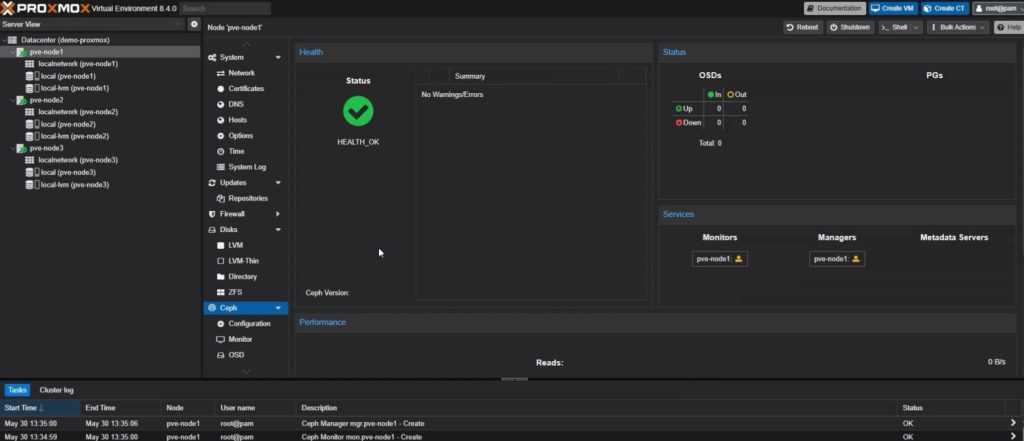The width and height of the screenshot is (1024, 441).
Task: Open the Shell dropdown arrow
Action: click(916, 27)
